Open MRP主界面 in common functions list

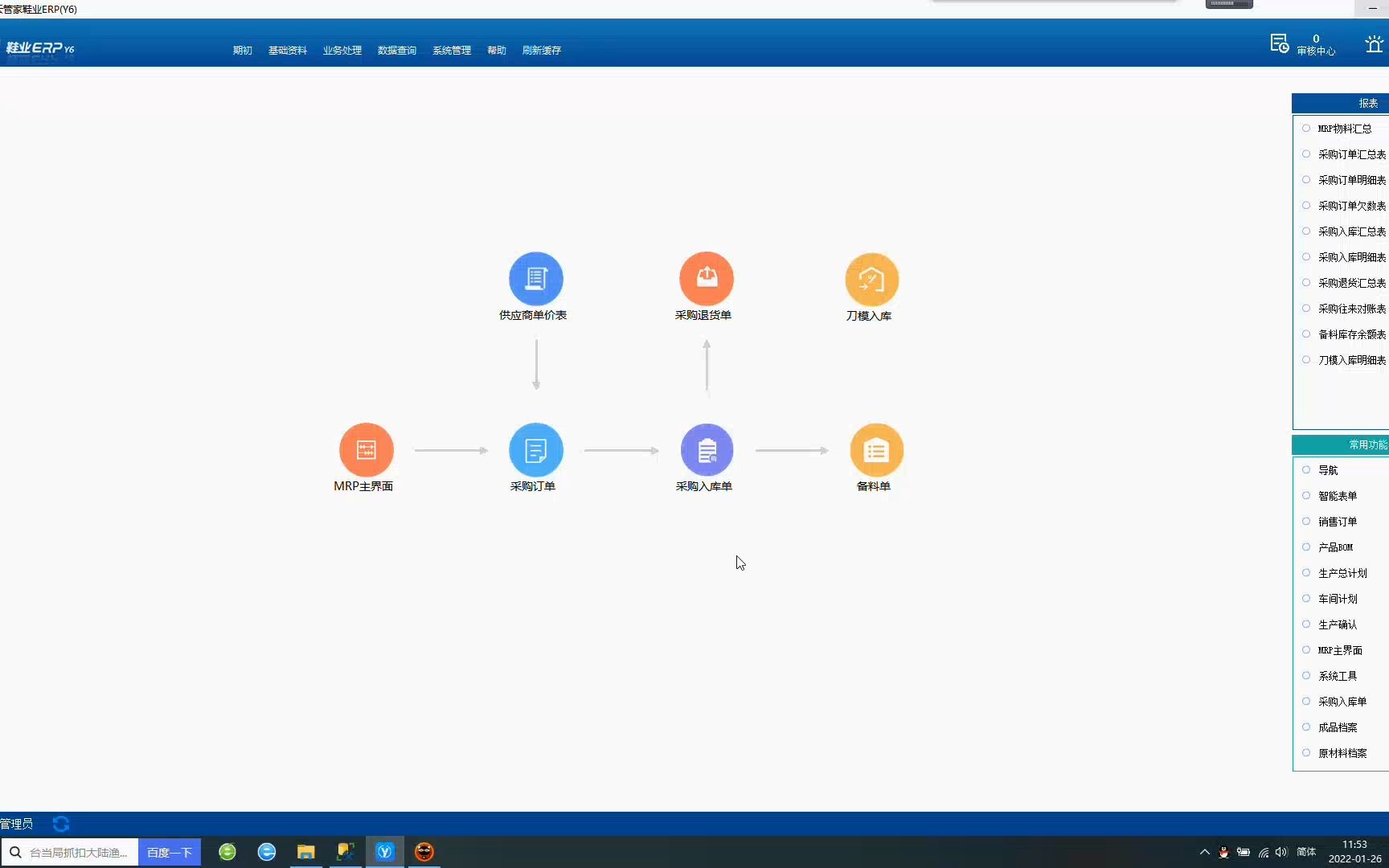click(1340, 650)
